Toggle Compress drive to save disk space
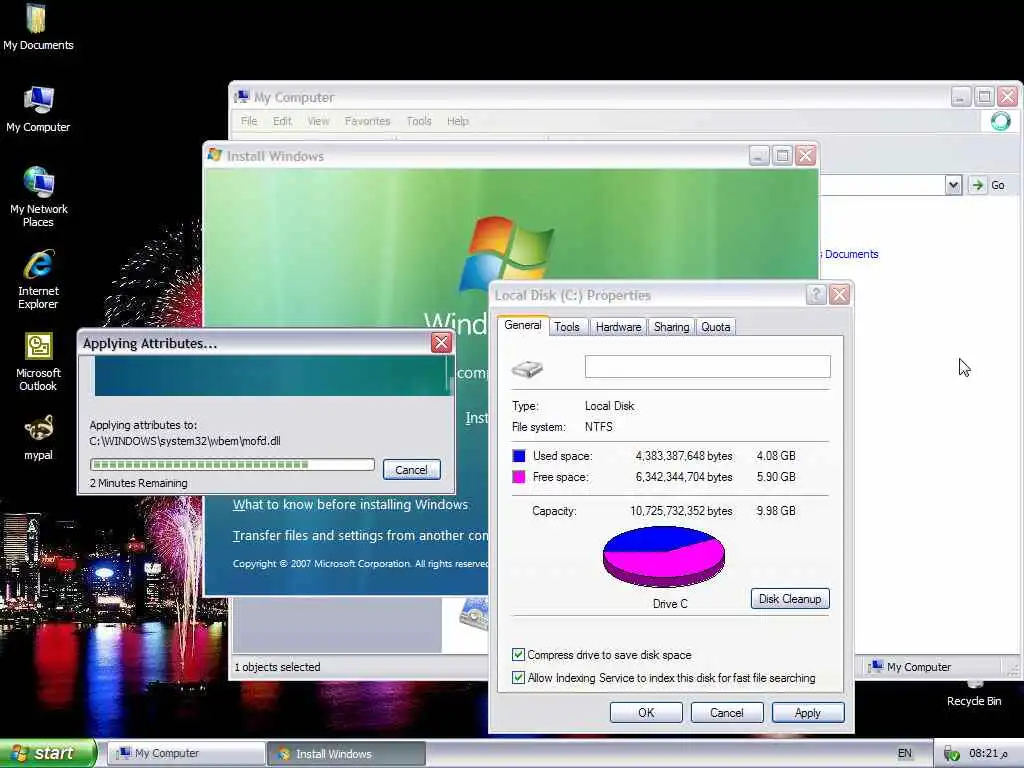This screenshot has width=1024, height=768. (519, 654)
